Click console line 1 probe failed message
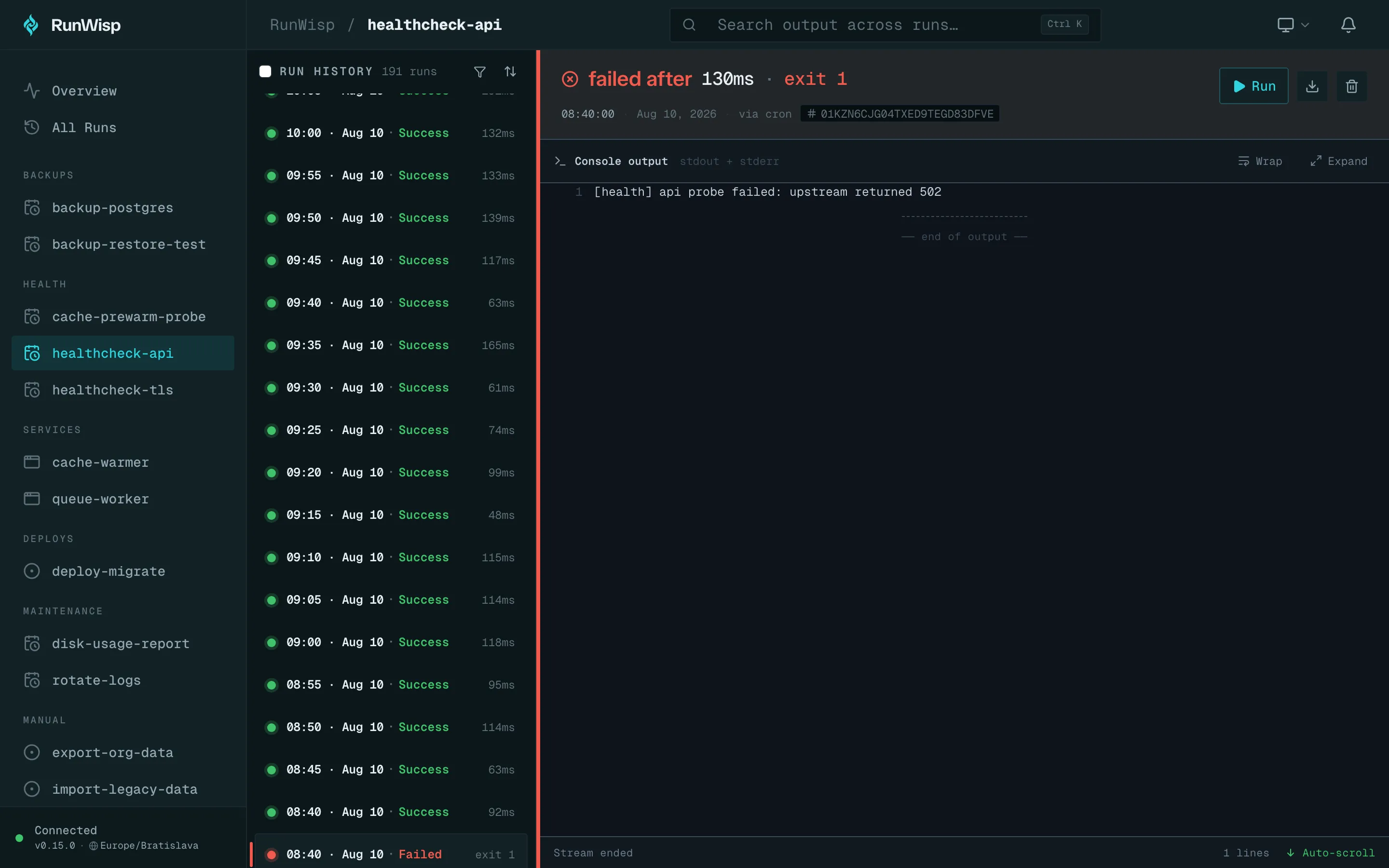 [x=767, y=192]
